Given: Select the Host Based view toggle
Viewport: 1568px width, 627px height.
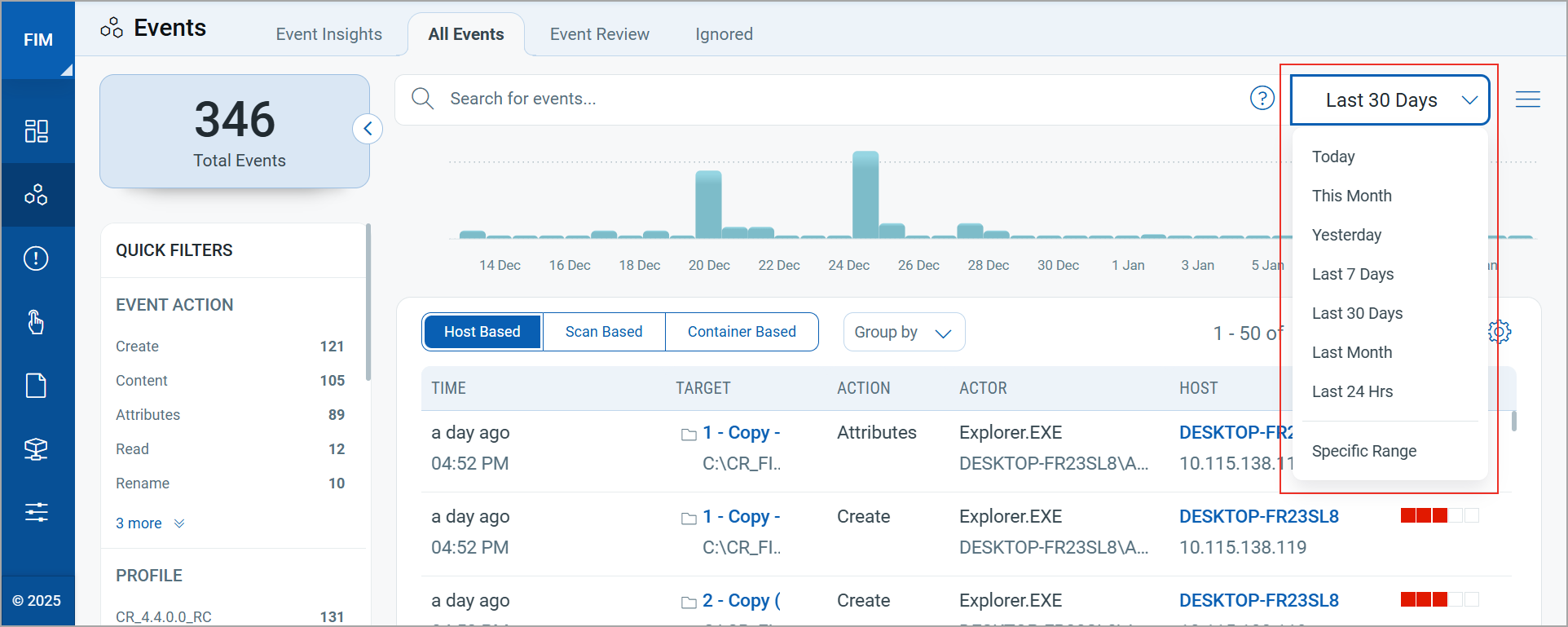Looking at the screenshot, I should (482, 332).
